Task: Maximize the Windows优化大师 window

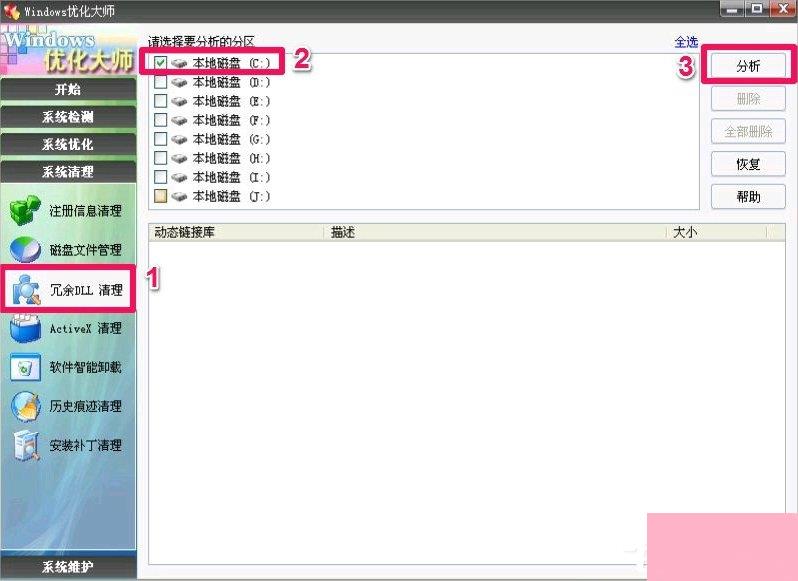Action: point(757,9)
